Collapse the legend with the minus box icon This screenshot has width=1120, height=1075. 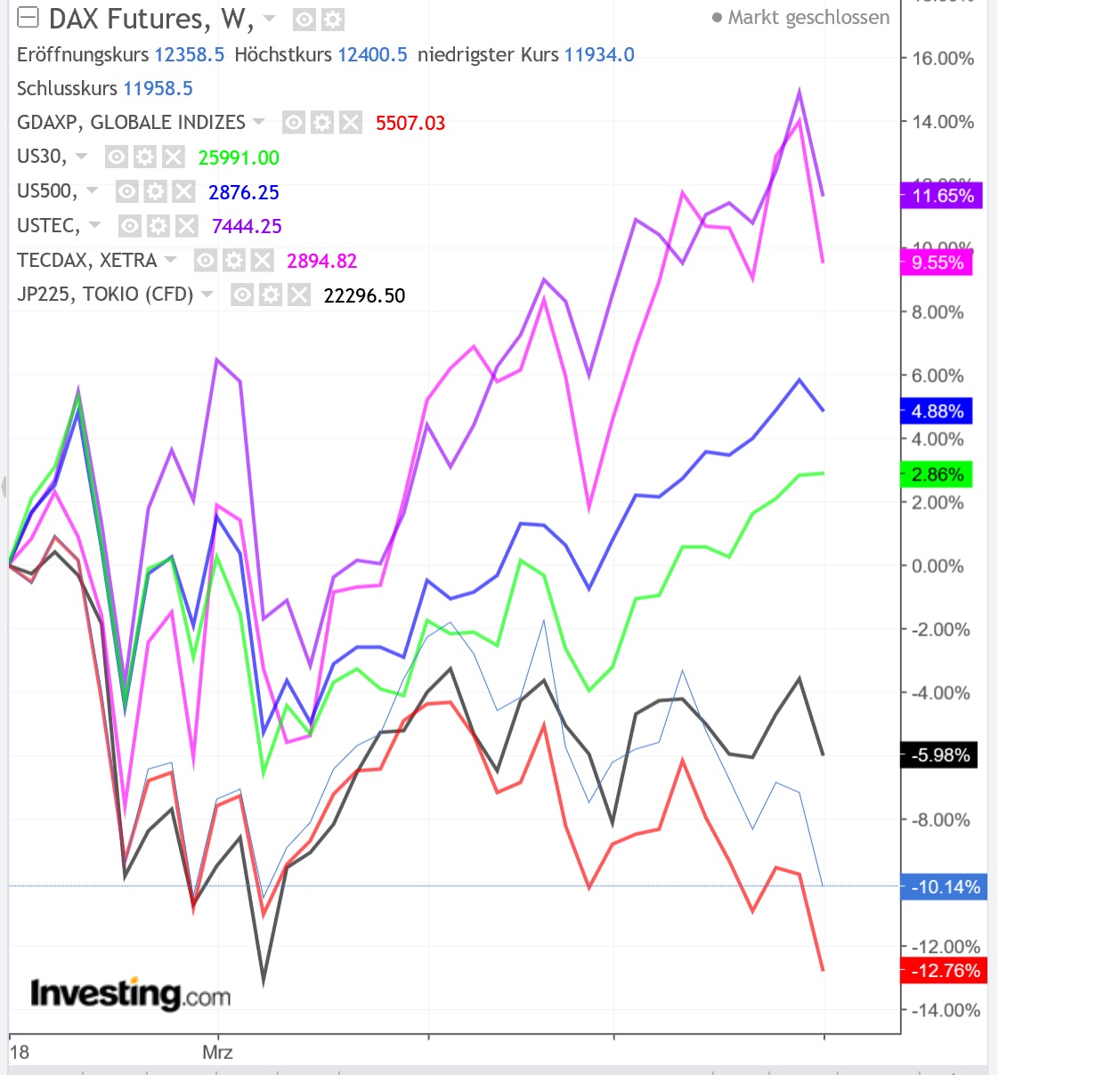point(28,17)
